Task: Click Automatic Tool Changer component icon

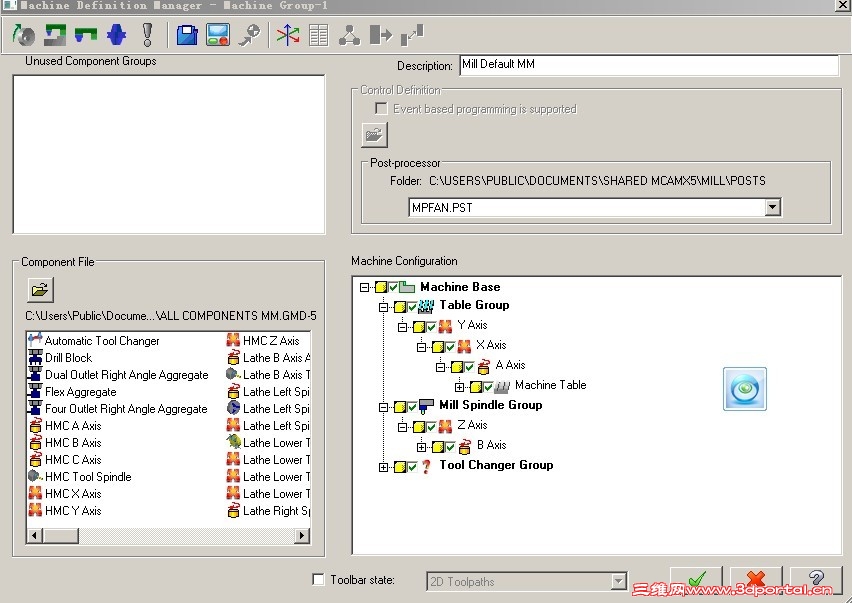Action: [35, 341]
